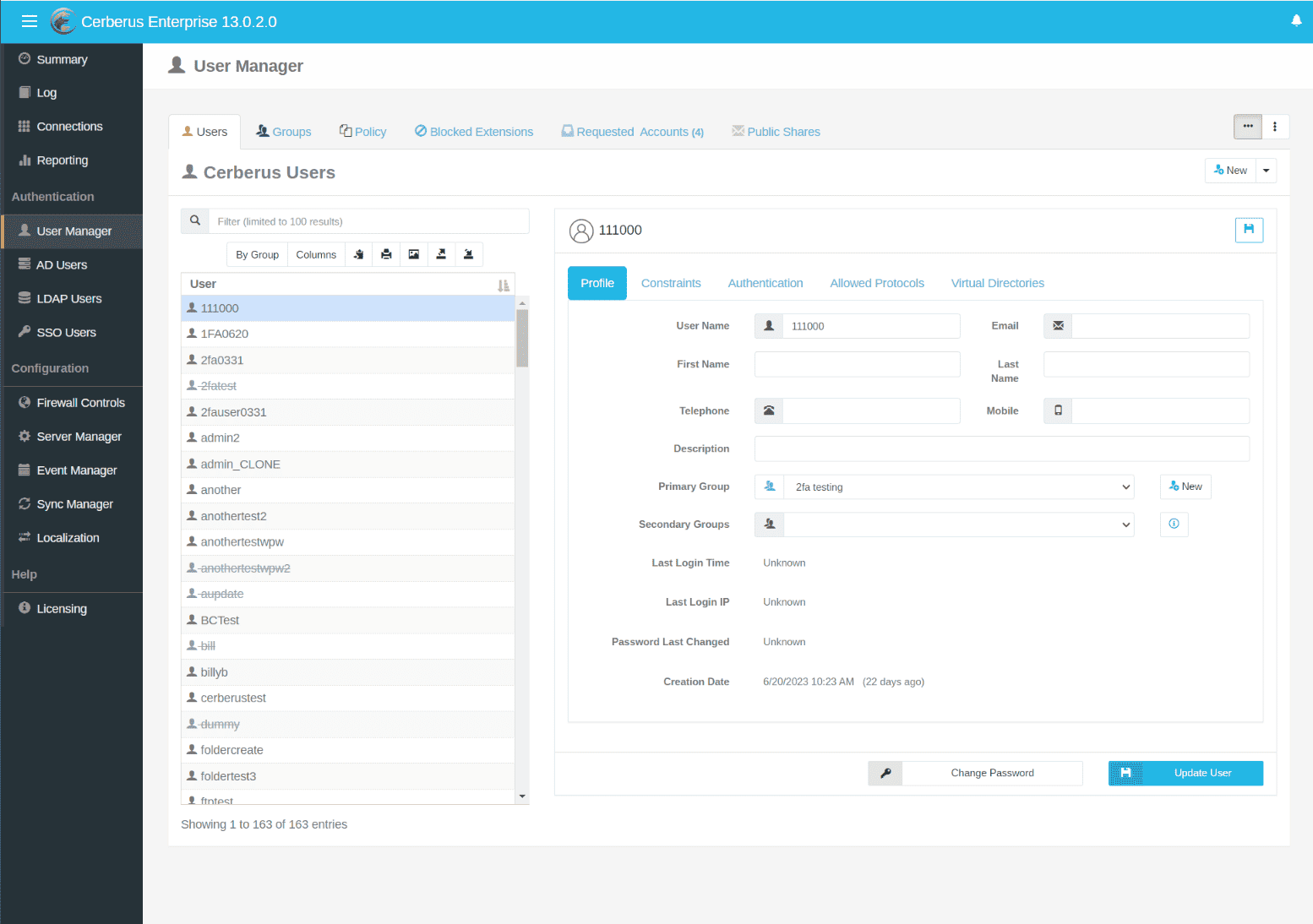Click the user list scrollbar thumb
Viewport: 1313px width, 924px height.
522,338
